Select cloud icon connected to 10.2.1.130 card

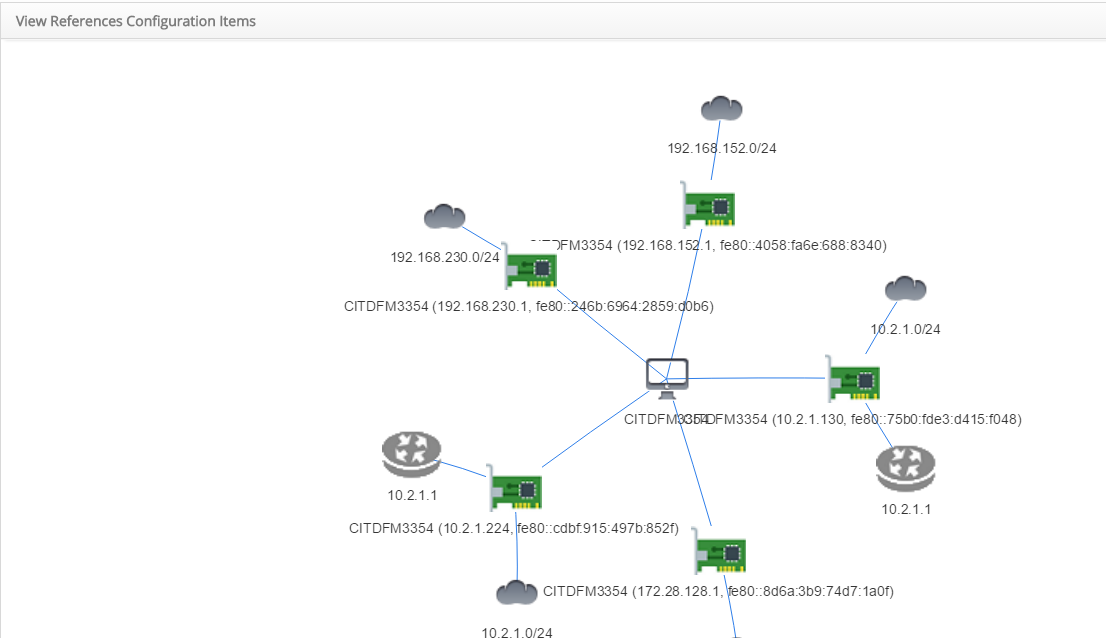pos(905,290)
